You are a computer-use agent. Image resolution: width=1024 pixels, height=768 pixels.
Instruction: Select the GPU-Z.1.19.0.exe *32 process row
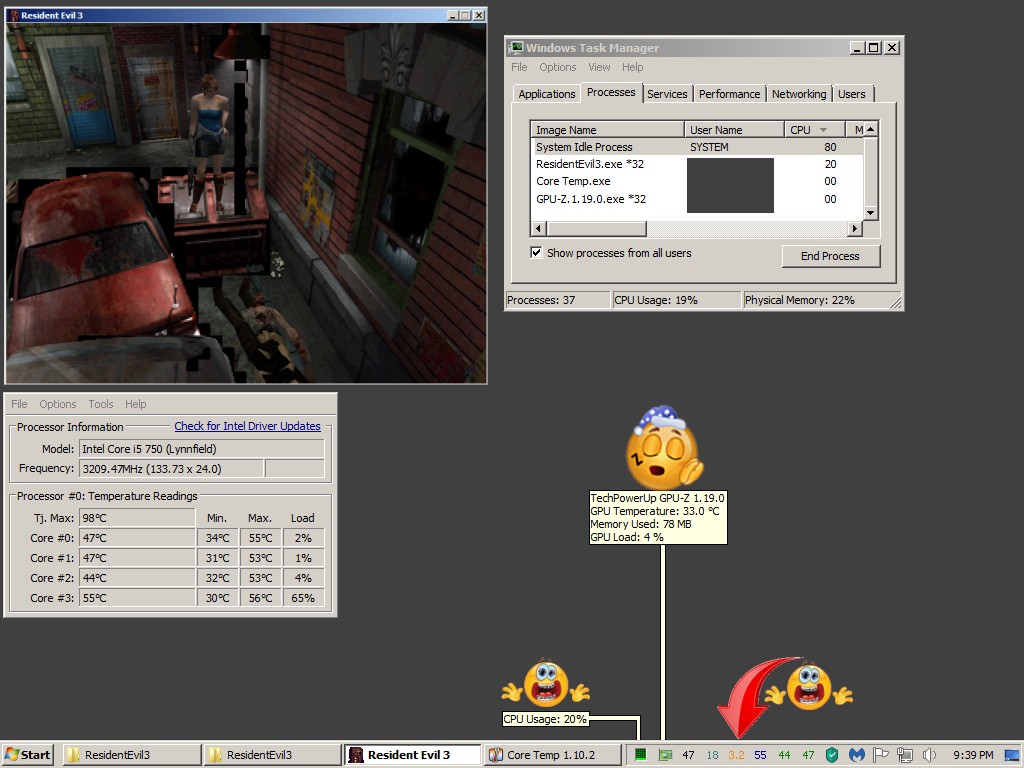coord(697,199)
